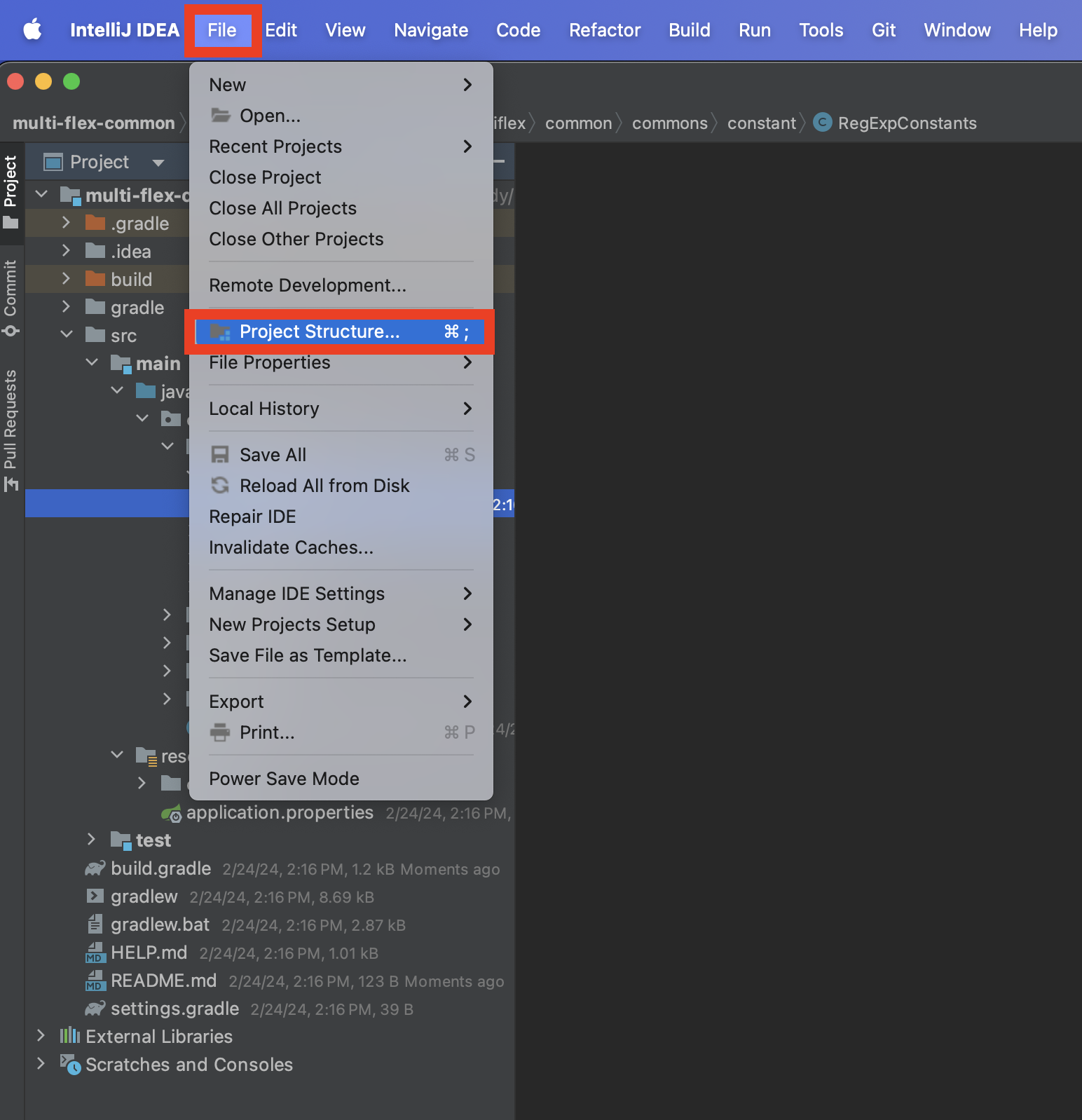Click the Project view panel icon
This screenshot has height=1120, width=1082.
pos(53,163)
